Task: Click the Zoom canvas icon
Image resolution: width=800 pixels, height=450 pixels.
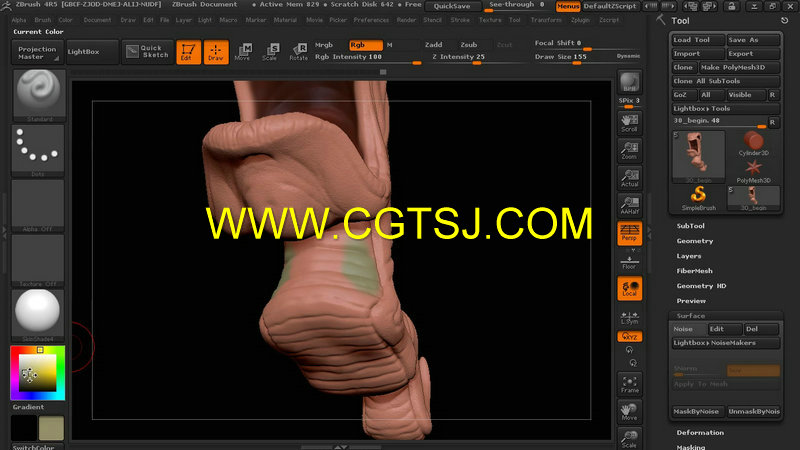Action: tap(630, 151)
